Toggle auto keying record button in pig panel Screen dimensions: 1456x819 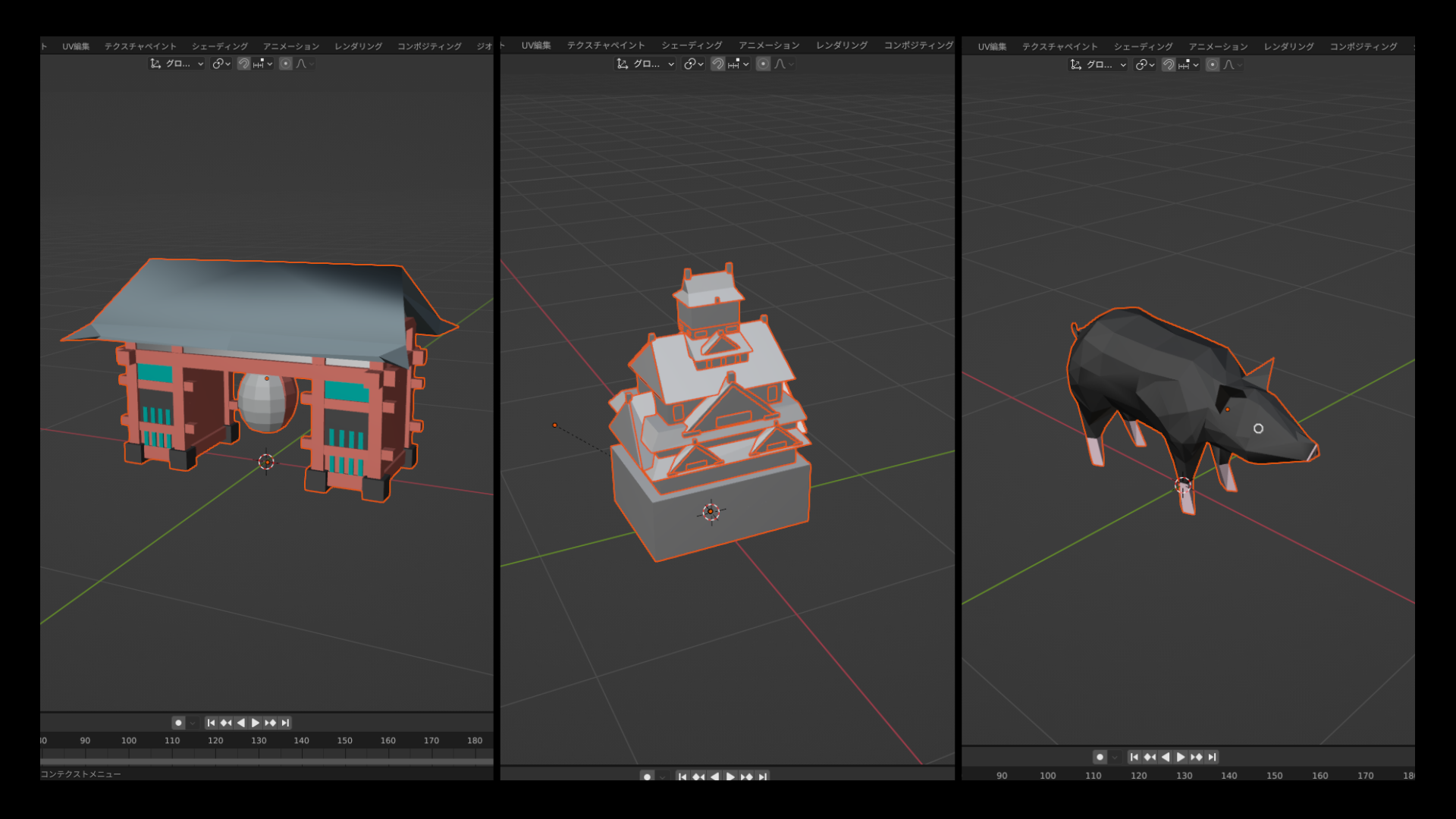1100,757
